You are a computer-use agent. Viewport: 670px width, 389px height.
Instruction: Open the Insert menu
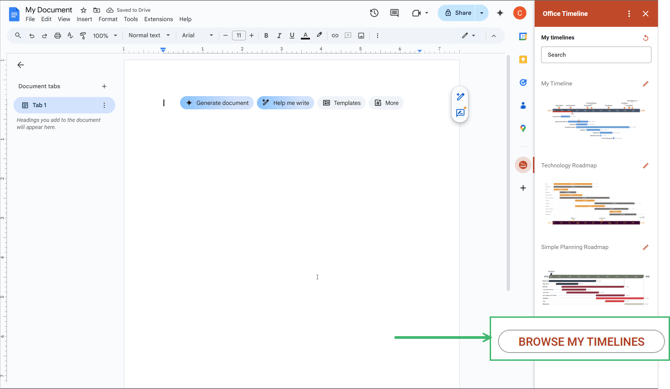coord(84,19)
